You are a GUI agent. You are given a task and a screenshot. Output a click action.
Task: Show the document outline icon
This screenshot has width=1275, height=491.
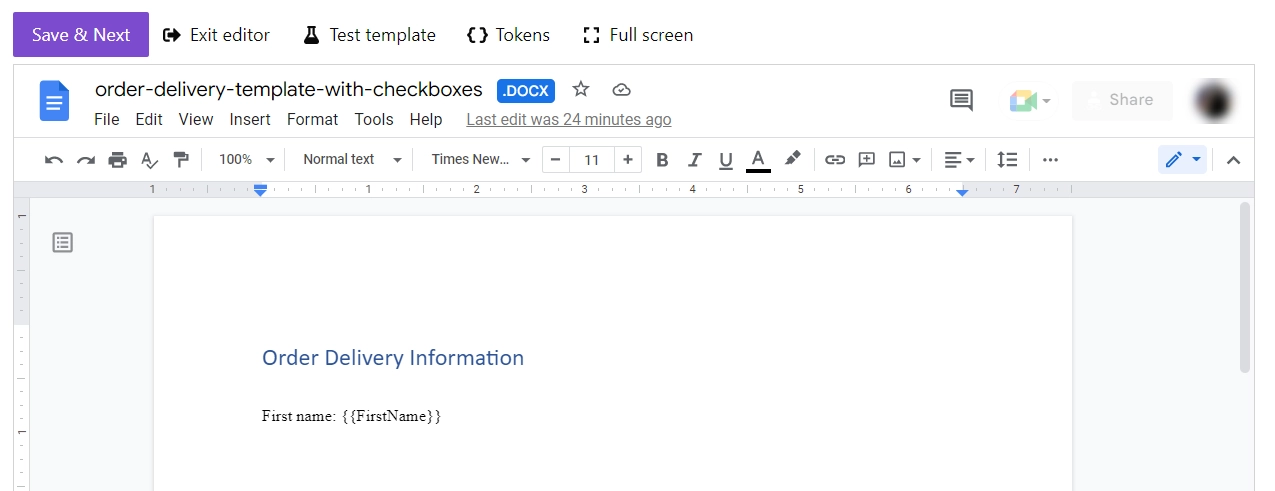pos(62,242)
